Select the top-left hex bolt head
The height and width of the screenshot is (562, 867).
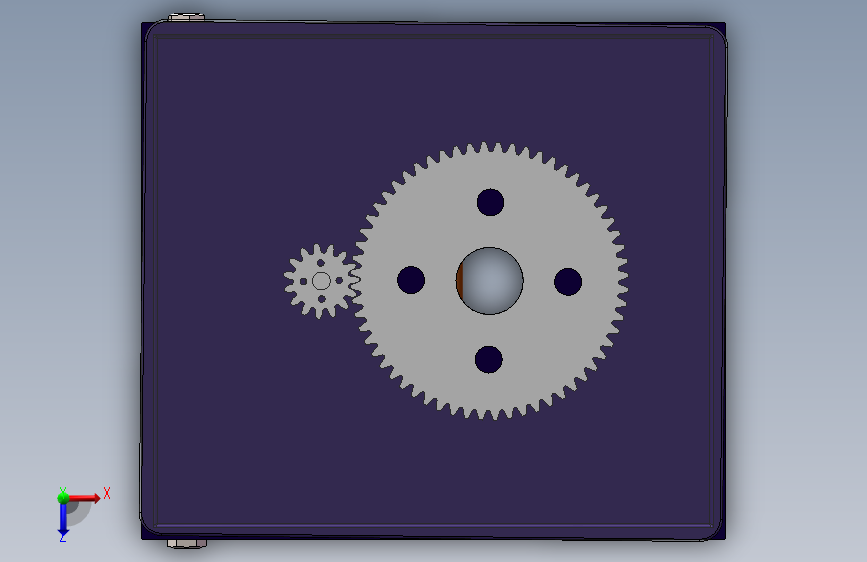pyautogui.click(x=186, y=18)
